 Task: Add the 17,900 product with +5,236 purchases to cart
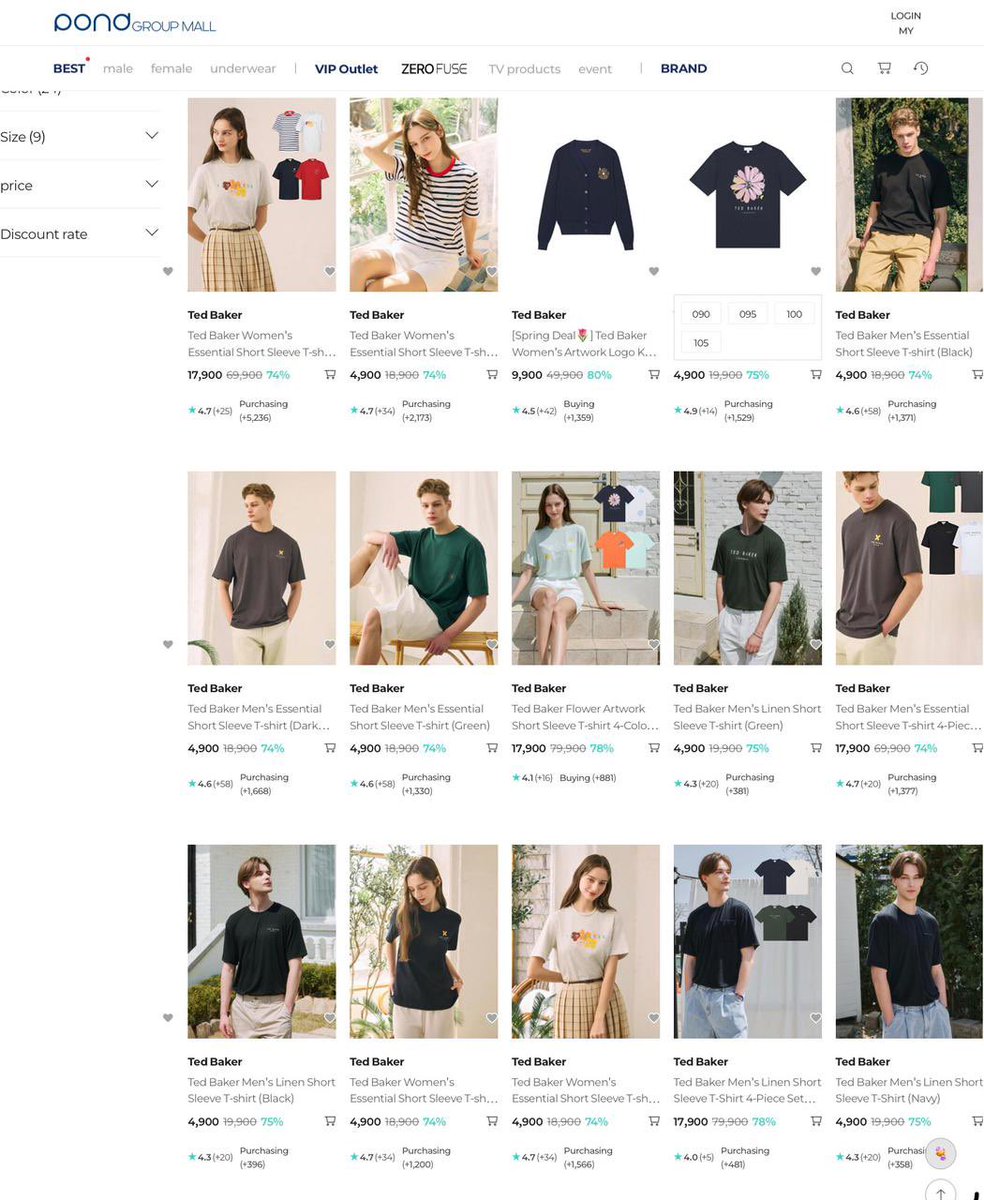(330, 375)
